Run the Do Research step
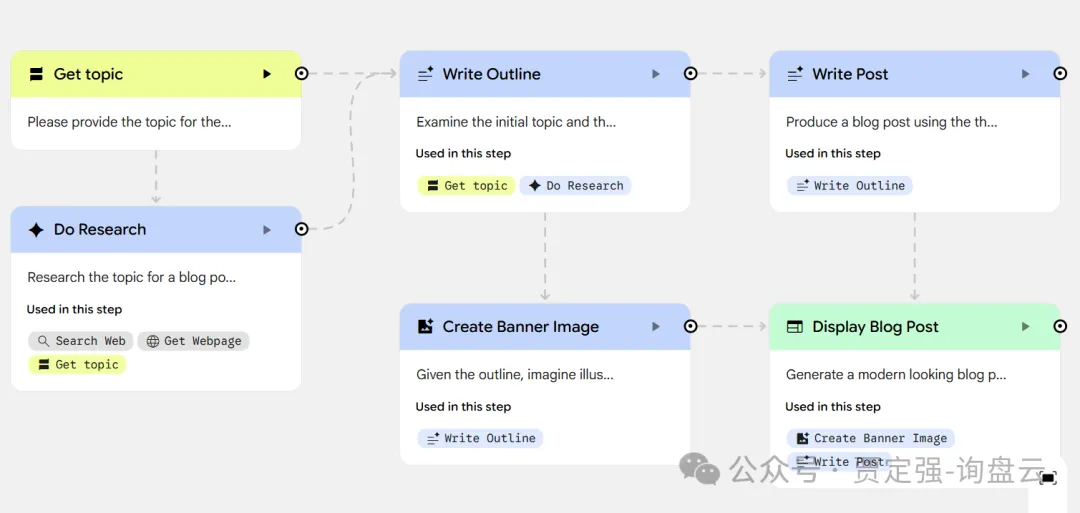This screenshot has height=513, width=1080. 266,230
